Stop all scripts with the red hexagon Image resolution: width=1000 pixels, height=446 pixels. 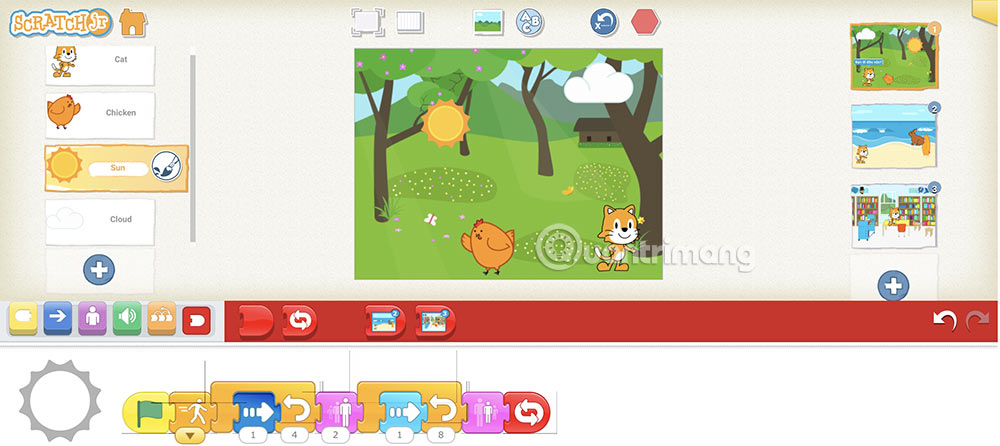(645, 22)
